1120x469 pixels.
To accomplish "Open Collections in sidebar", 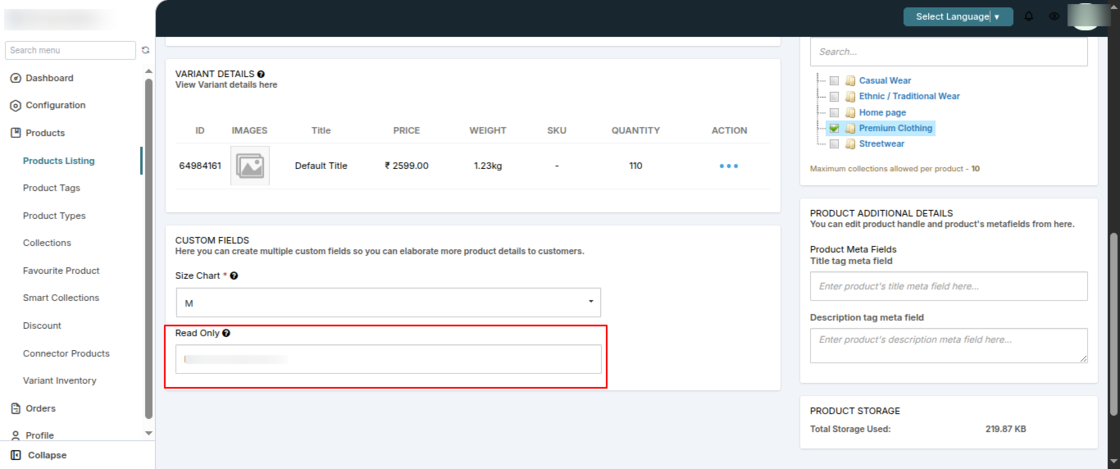I will (x=47, y=243).
